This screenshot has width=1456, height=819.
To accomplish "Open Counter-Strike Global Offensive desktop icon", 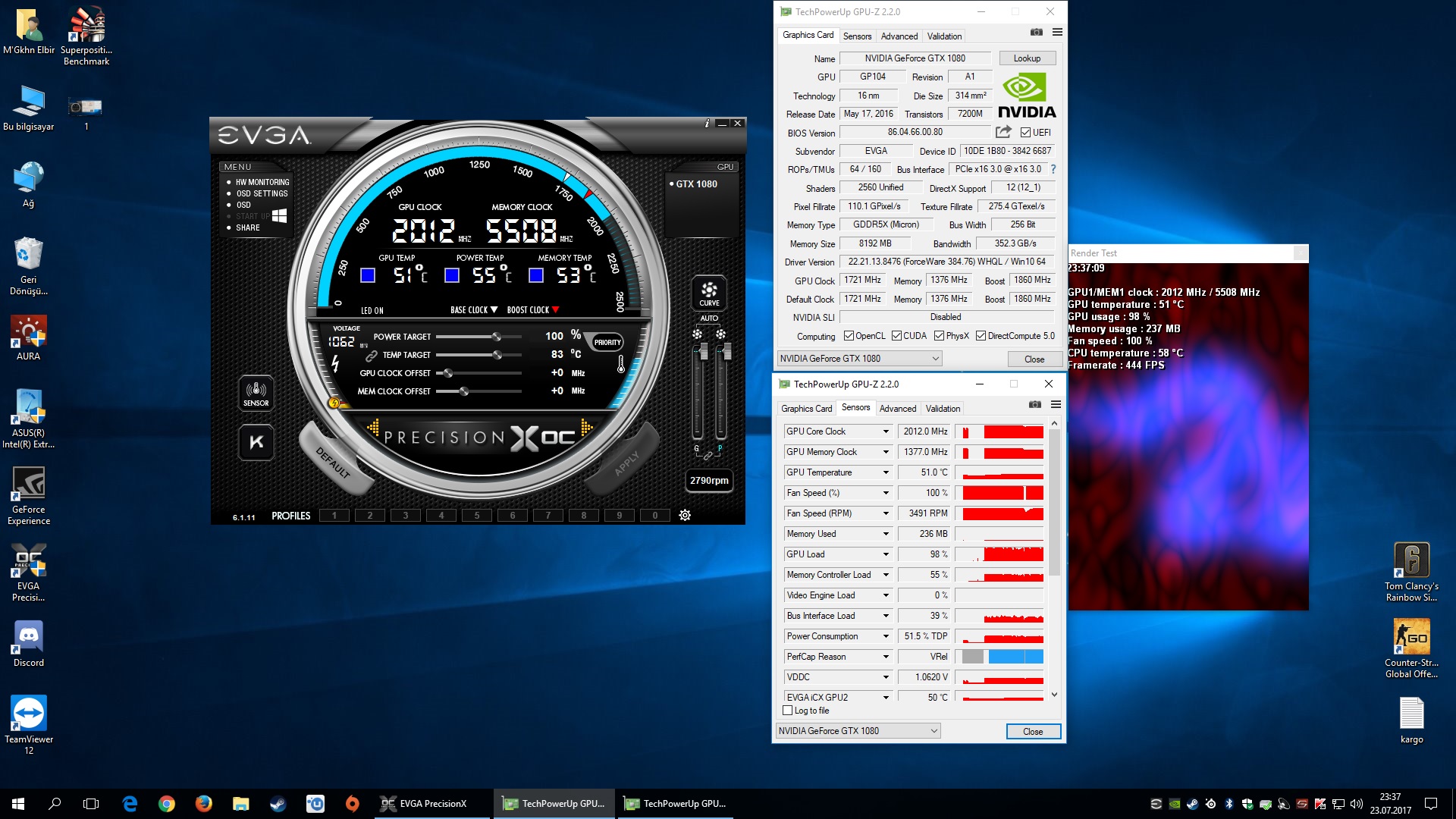I will pos(1411,649).
